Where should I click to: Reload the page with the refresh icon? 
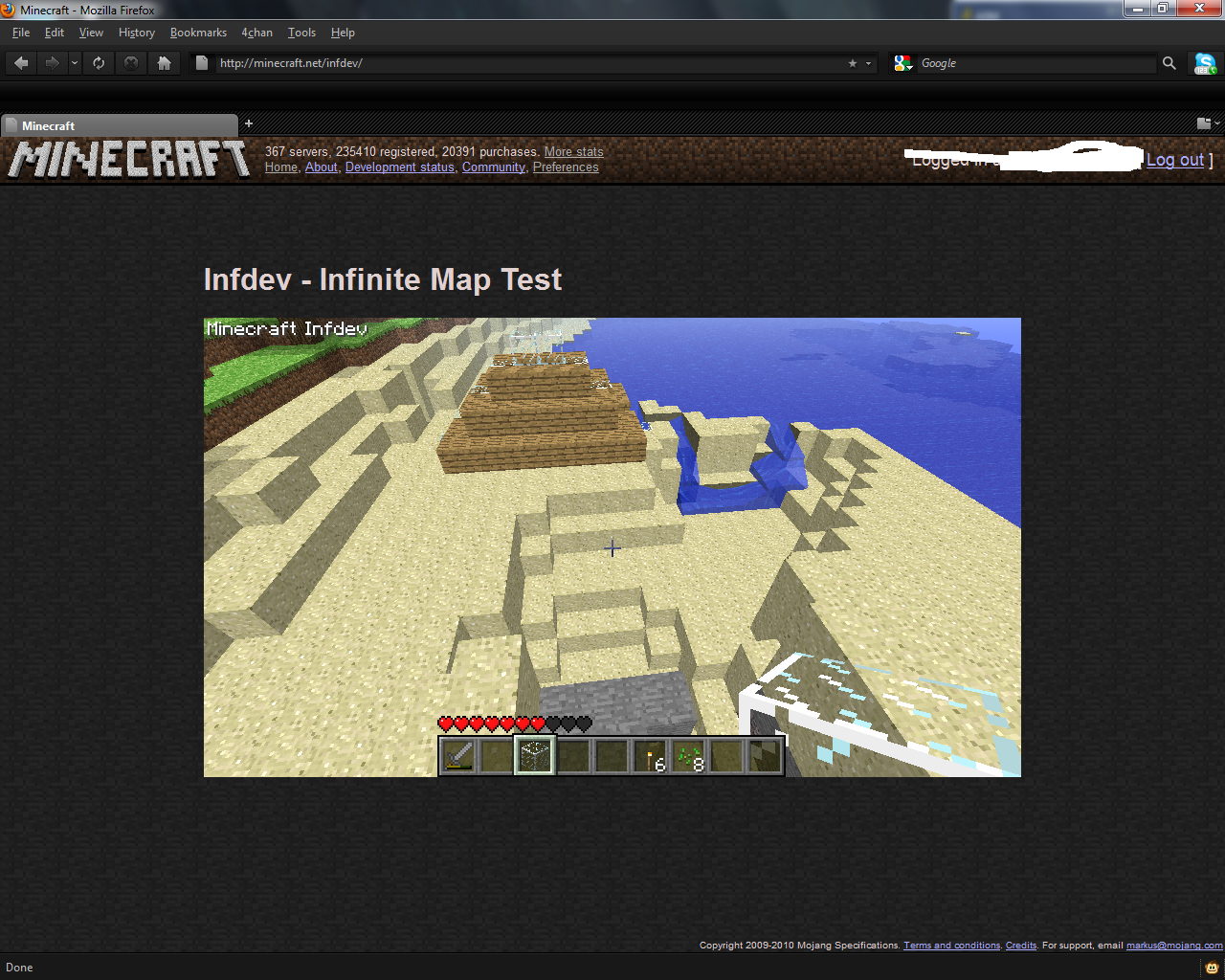point(99,63)
